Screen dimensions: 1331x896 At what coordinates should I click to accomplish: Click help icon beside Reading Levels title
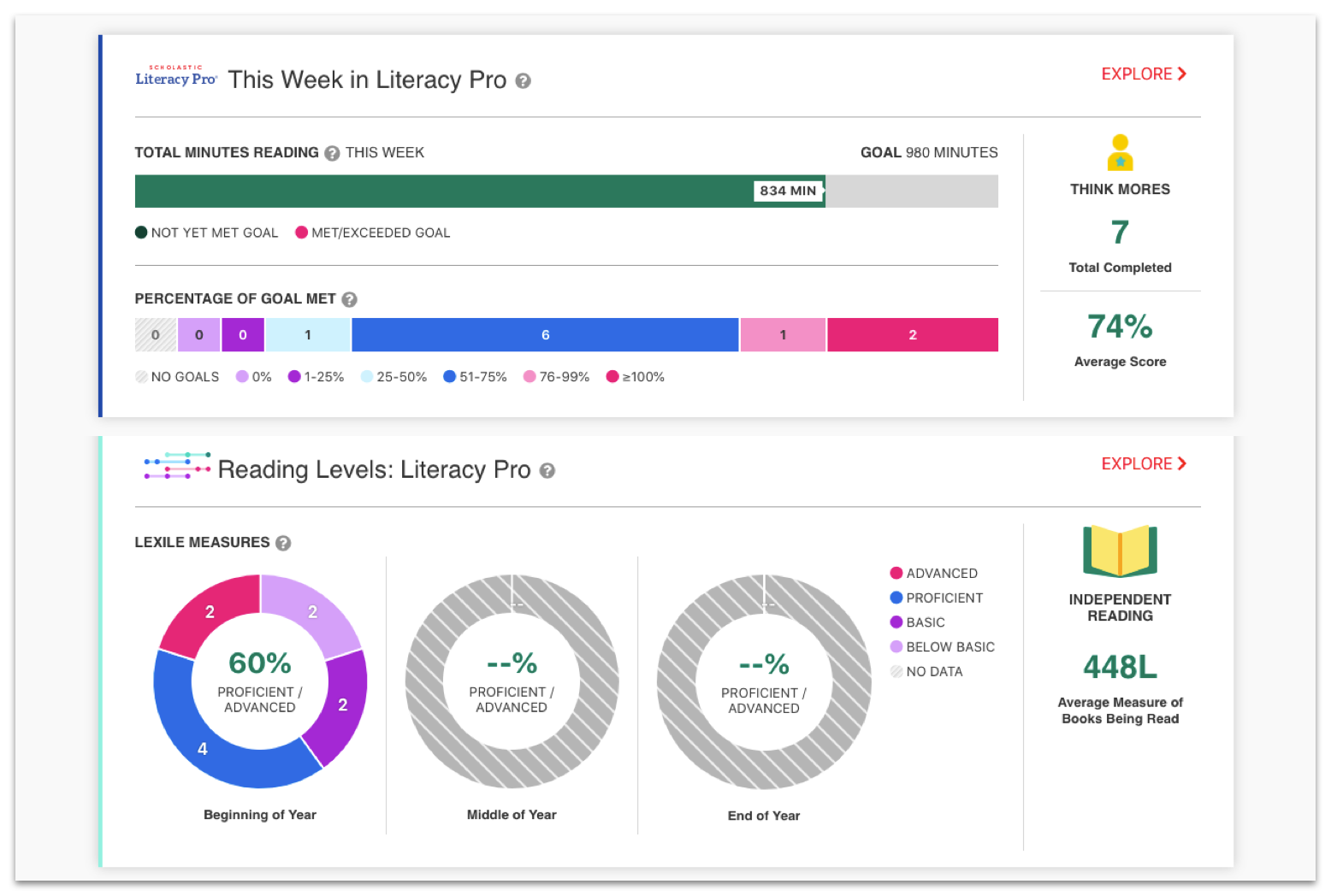(x=547, y=471)
